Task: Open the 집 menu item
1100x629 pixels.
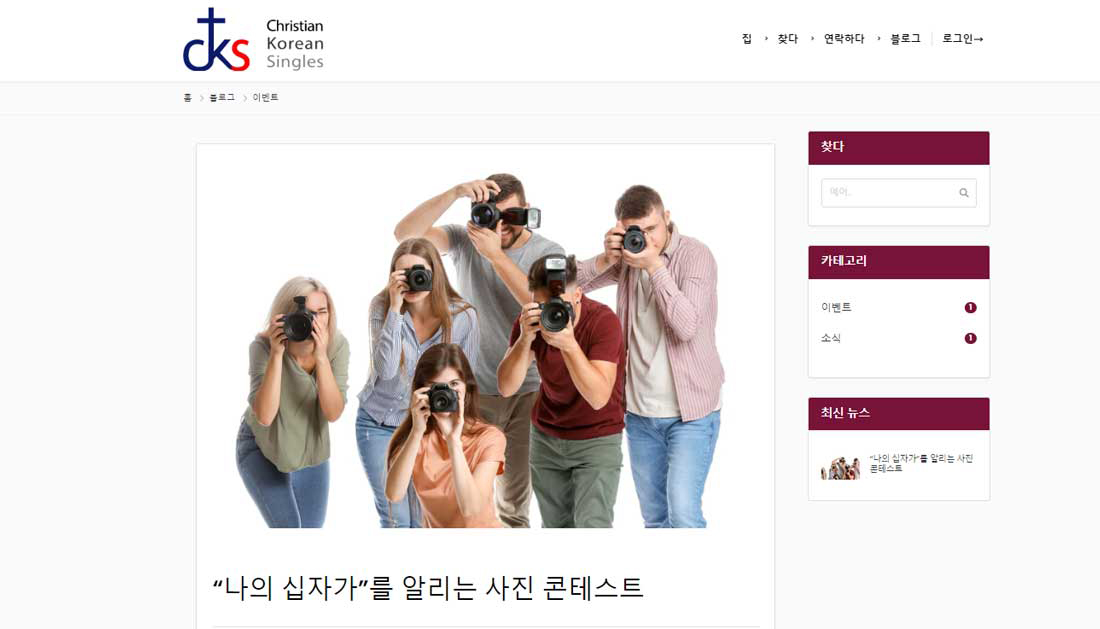Action: 746,39
